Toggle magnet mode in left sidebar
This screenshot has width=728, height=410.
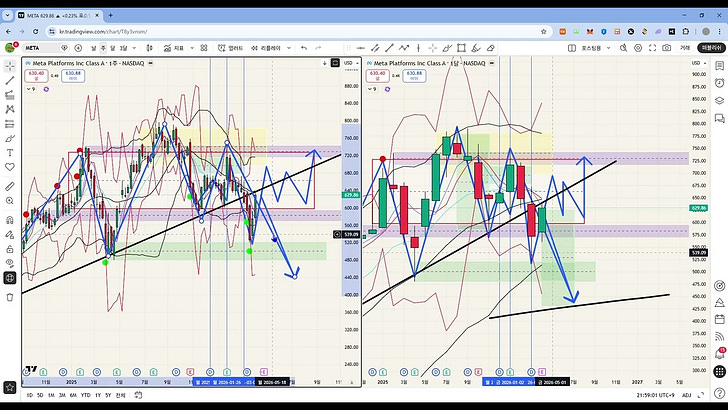click(x=10, y=220)
